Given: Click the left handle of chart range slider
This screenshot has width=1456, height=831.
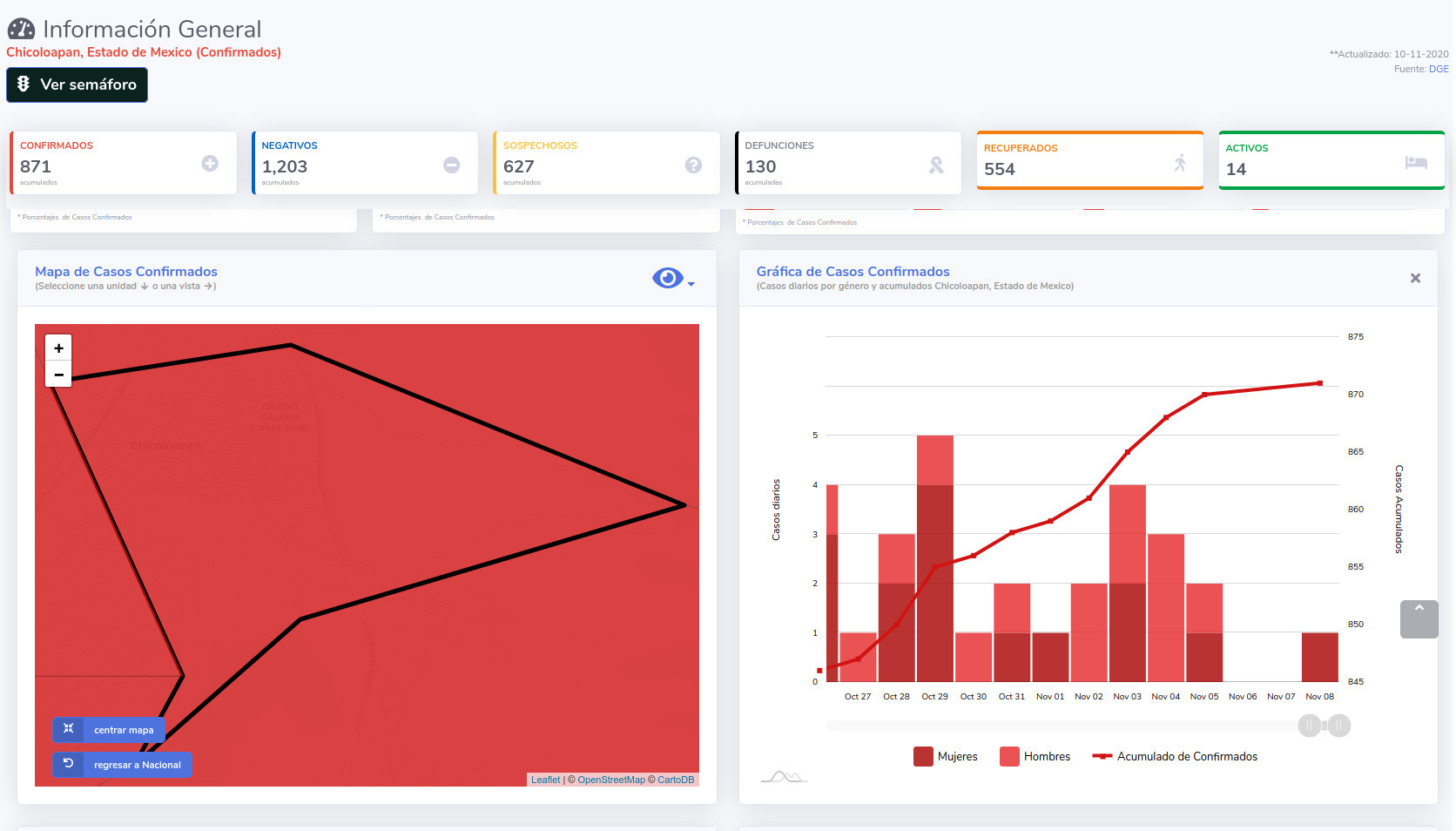Looking at the screenshot, I should tap(1310, 726).
